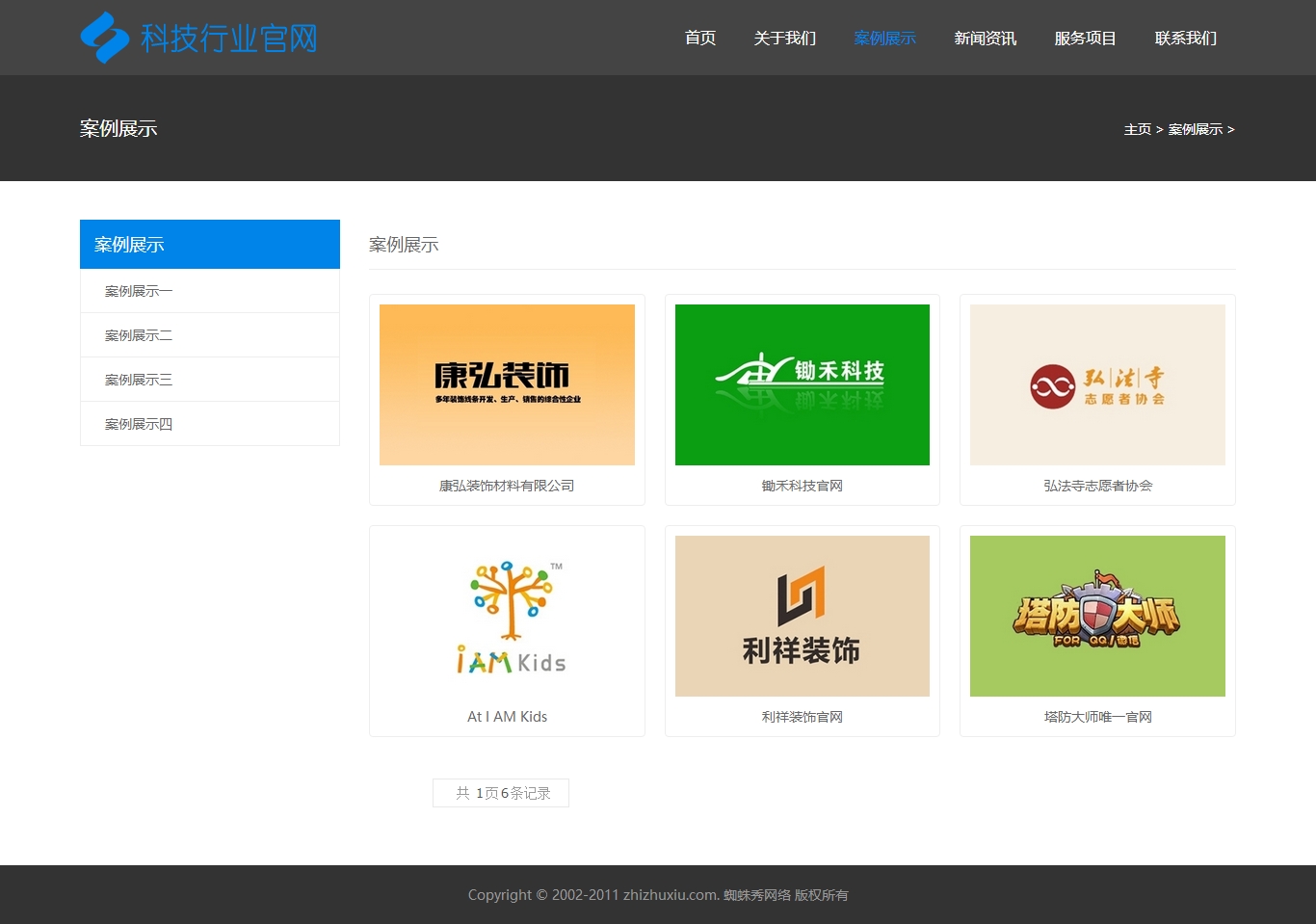Go to 关于我们 in the navigation
The height and width of the screenshot is (924, 1316).
pos(784,38)
